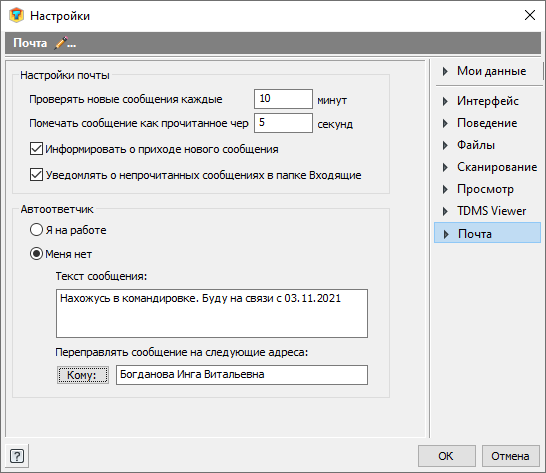Expand the Мои данные section arrow
This screenshot has width=546, height=473.
tap(445, 71)
